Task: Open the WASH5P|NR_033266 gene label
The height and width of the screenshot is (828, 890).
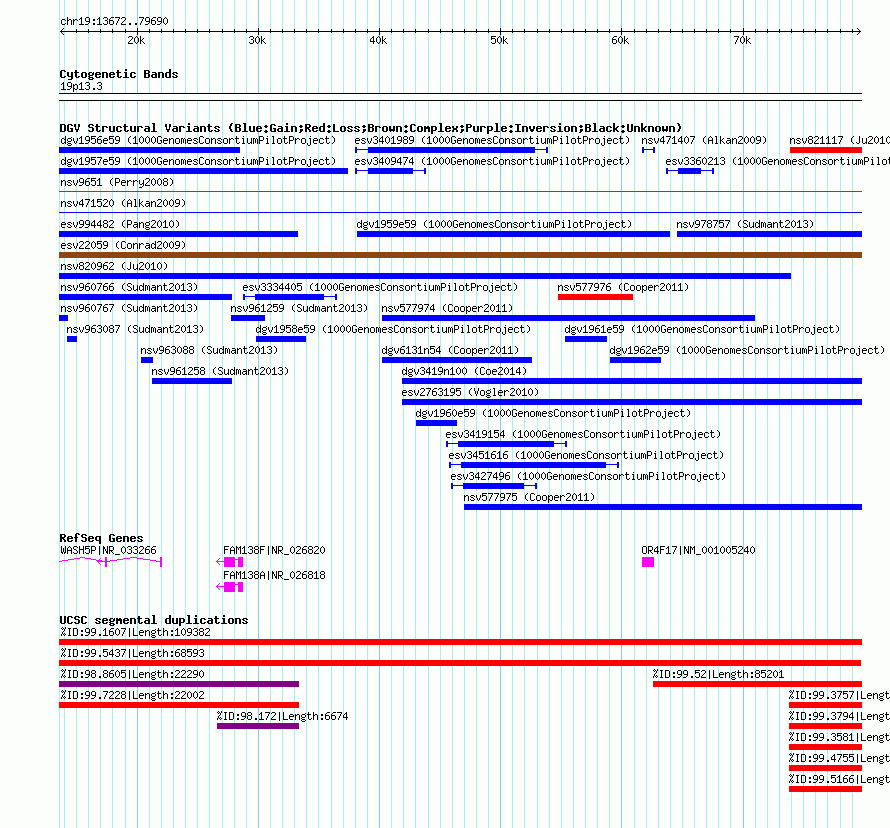Action: click(x=108, y=550)
